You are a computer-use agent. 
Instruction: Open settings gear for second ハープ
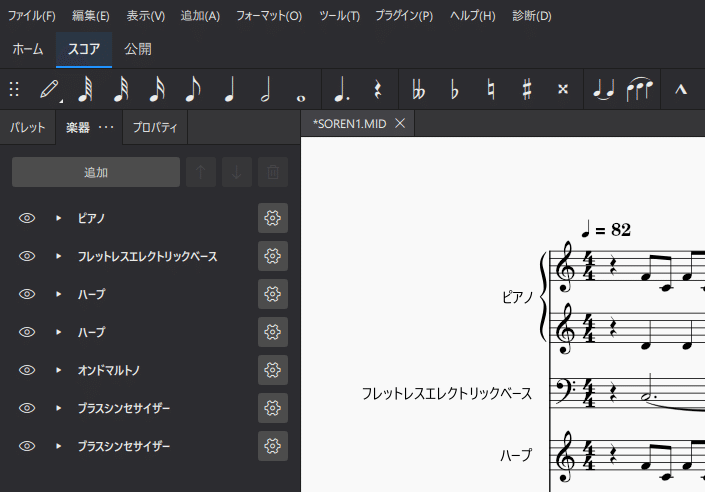pyautogui.click(x=273, y=332)
